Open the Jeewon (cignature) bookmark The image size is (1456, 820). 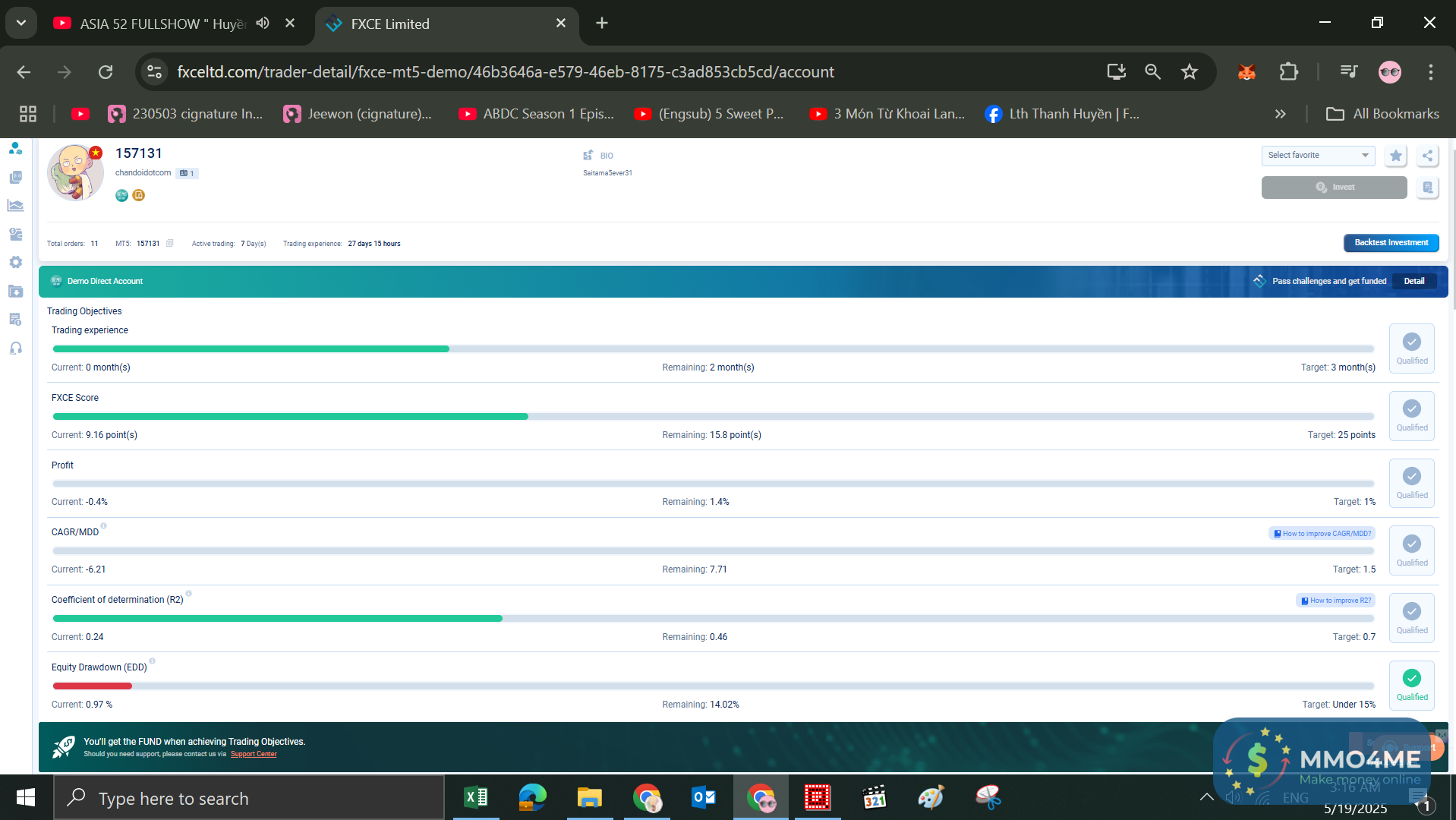pyautogui.click(x=358, y=114)
